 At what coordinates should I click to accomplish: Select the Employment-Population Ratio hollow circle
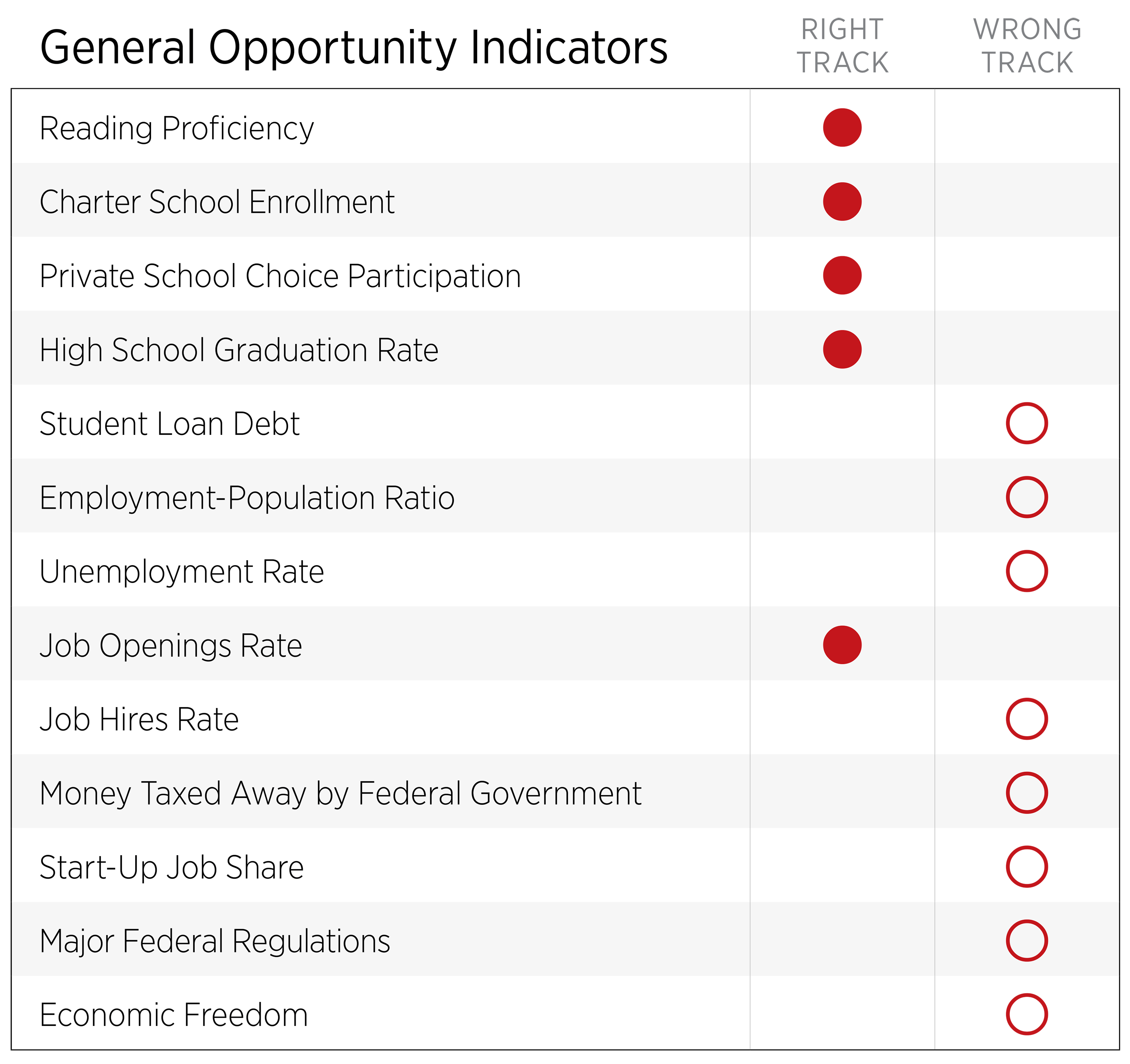1026,497
